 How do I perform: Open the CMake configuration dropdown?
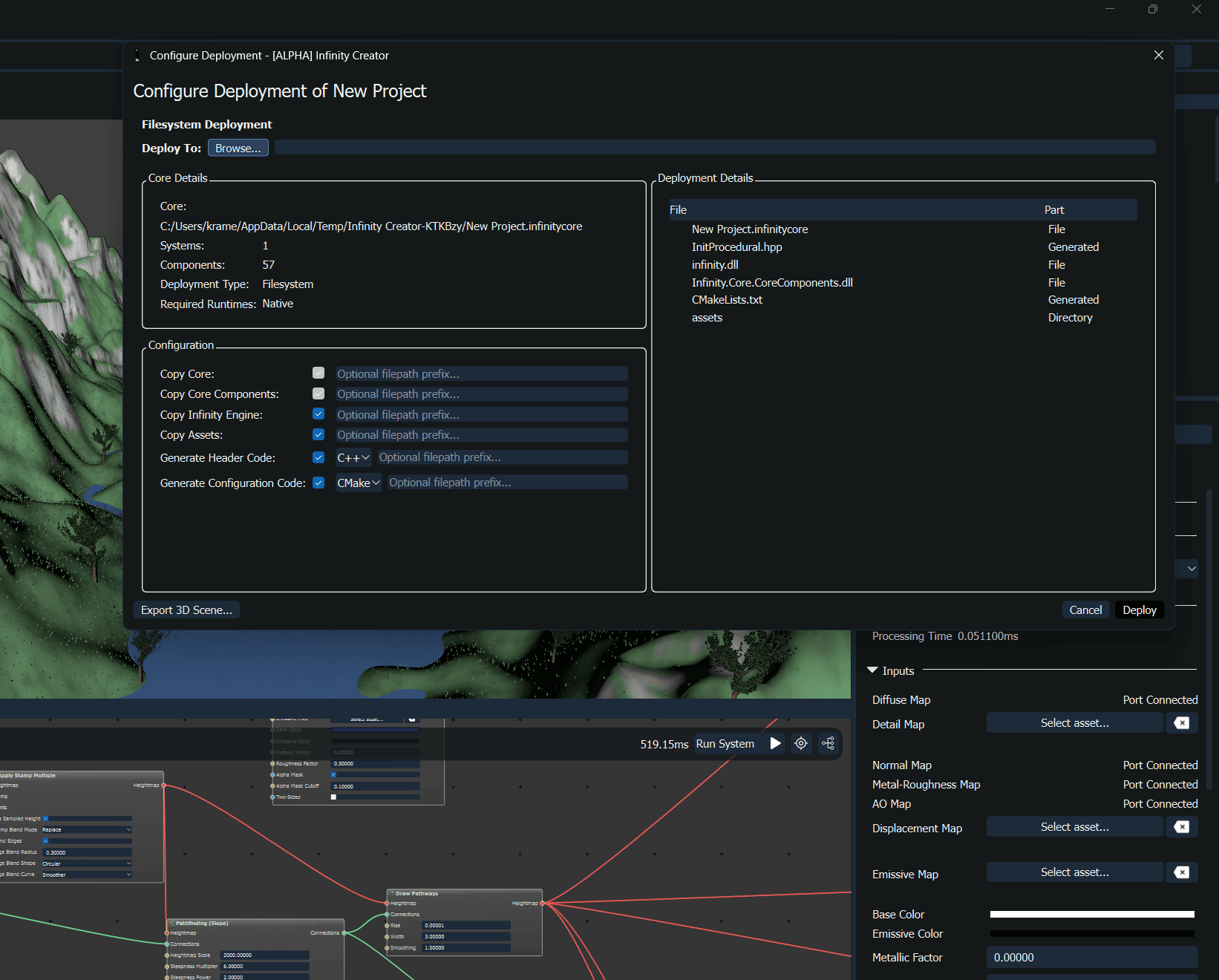coord(359,483)
